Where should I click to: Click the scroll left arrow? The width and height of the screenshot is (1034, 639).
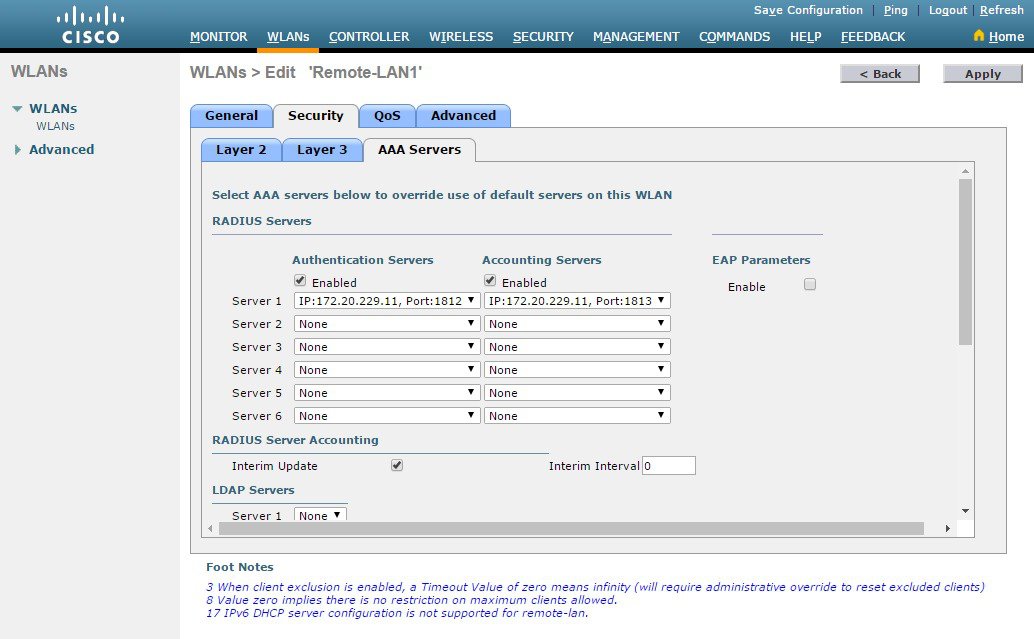coord(210,529)
